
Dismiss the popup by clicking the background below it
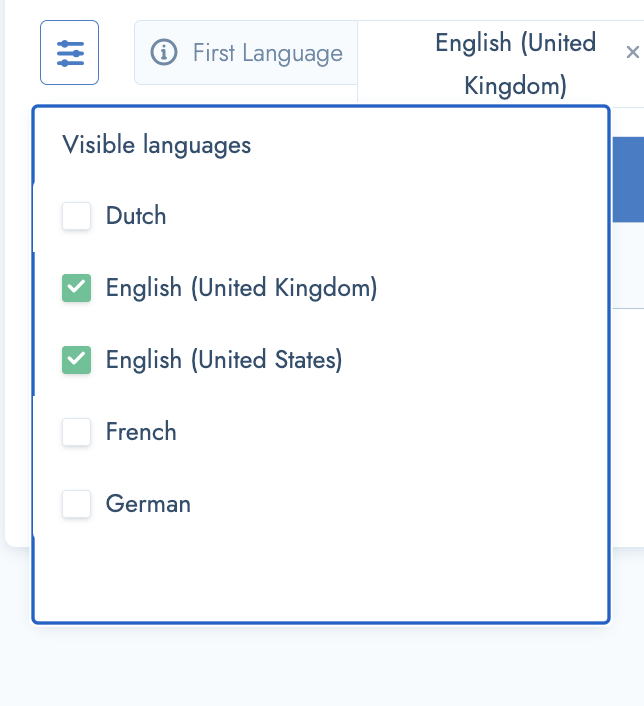(322, 665)
